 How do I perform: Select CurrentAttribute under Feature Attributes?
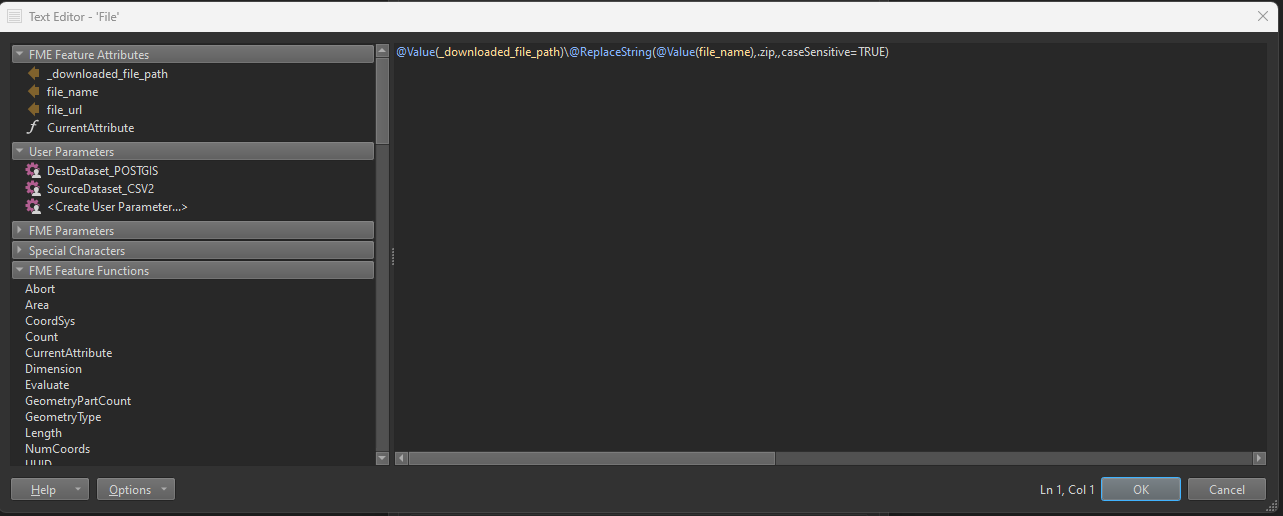point(90,128)
